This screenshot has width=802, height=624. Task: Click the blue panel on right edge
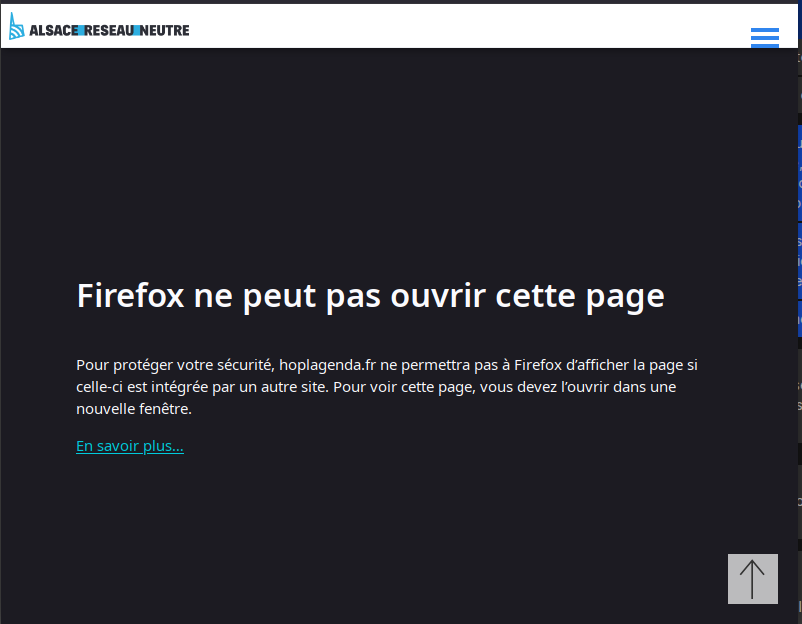(x=799, y=172)
